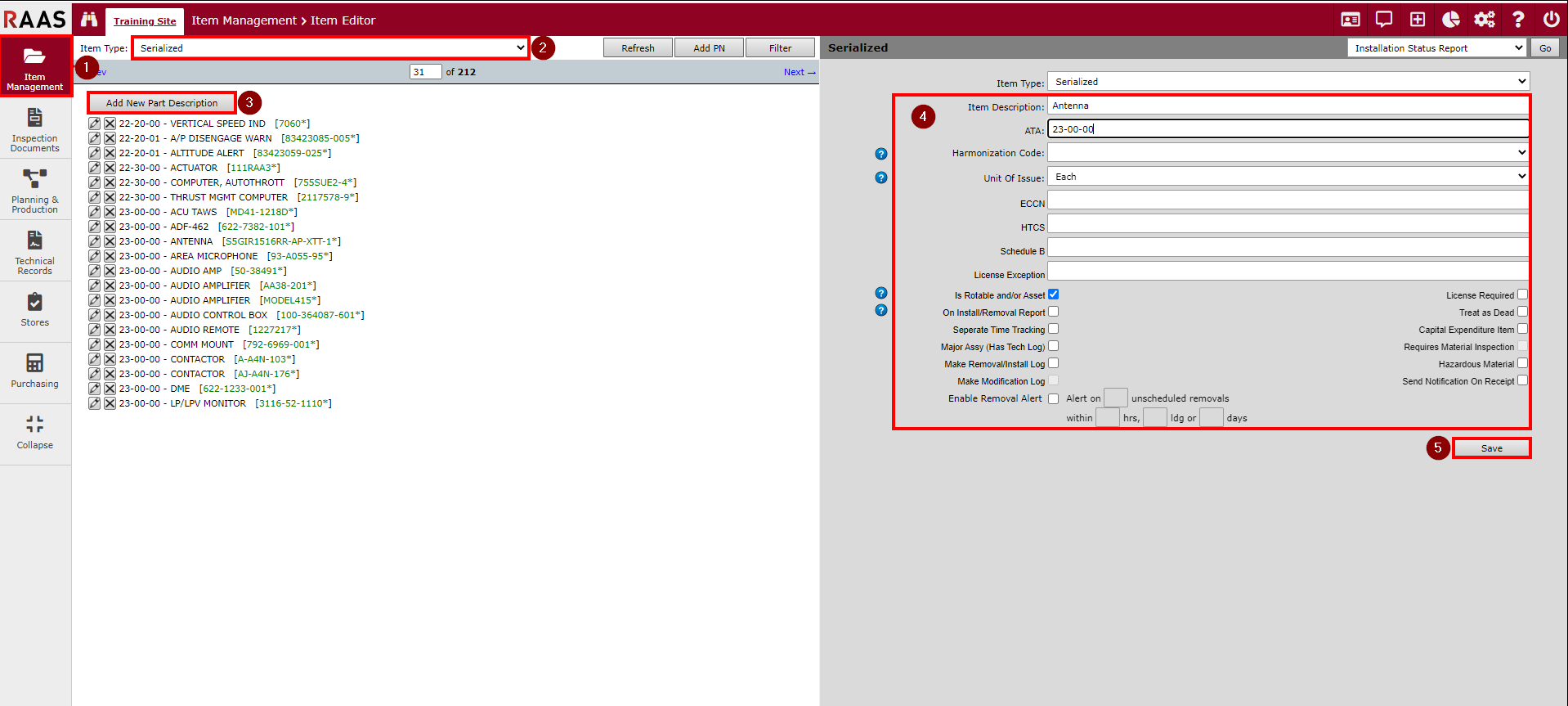1568x706 pixels.
Task: Open the Installation Status Report dropdown
Action: (1436, 48)
